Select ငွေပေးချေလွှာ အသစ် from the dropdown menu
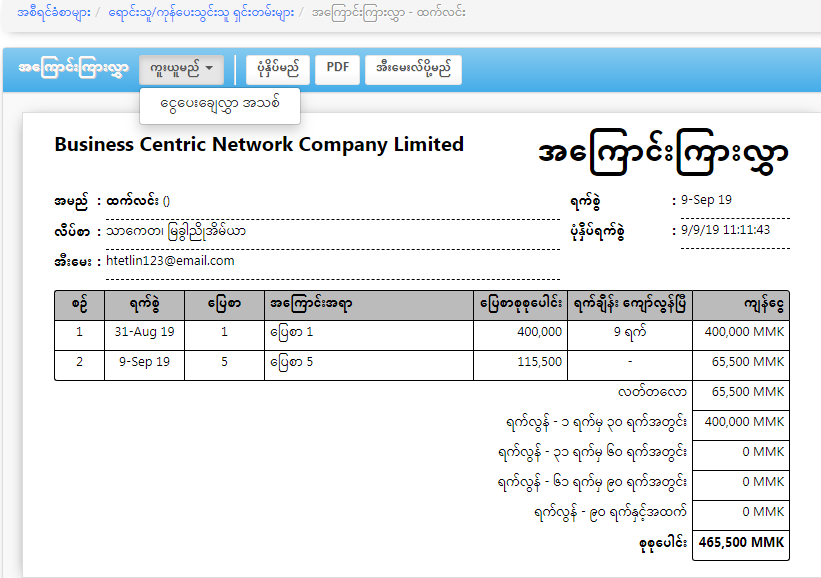This screenshot has height=578, width=821. point(220,104)
